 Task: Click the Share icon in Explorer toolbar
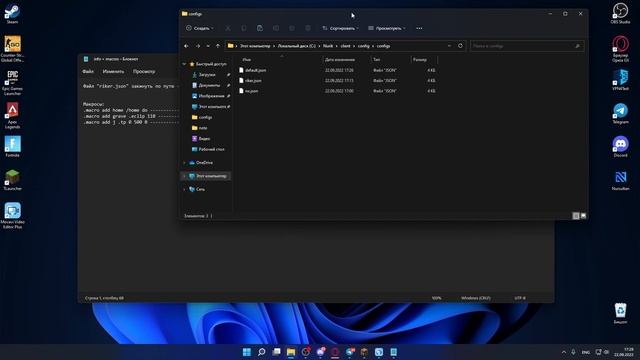pos(292,28)
